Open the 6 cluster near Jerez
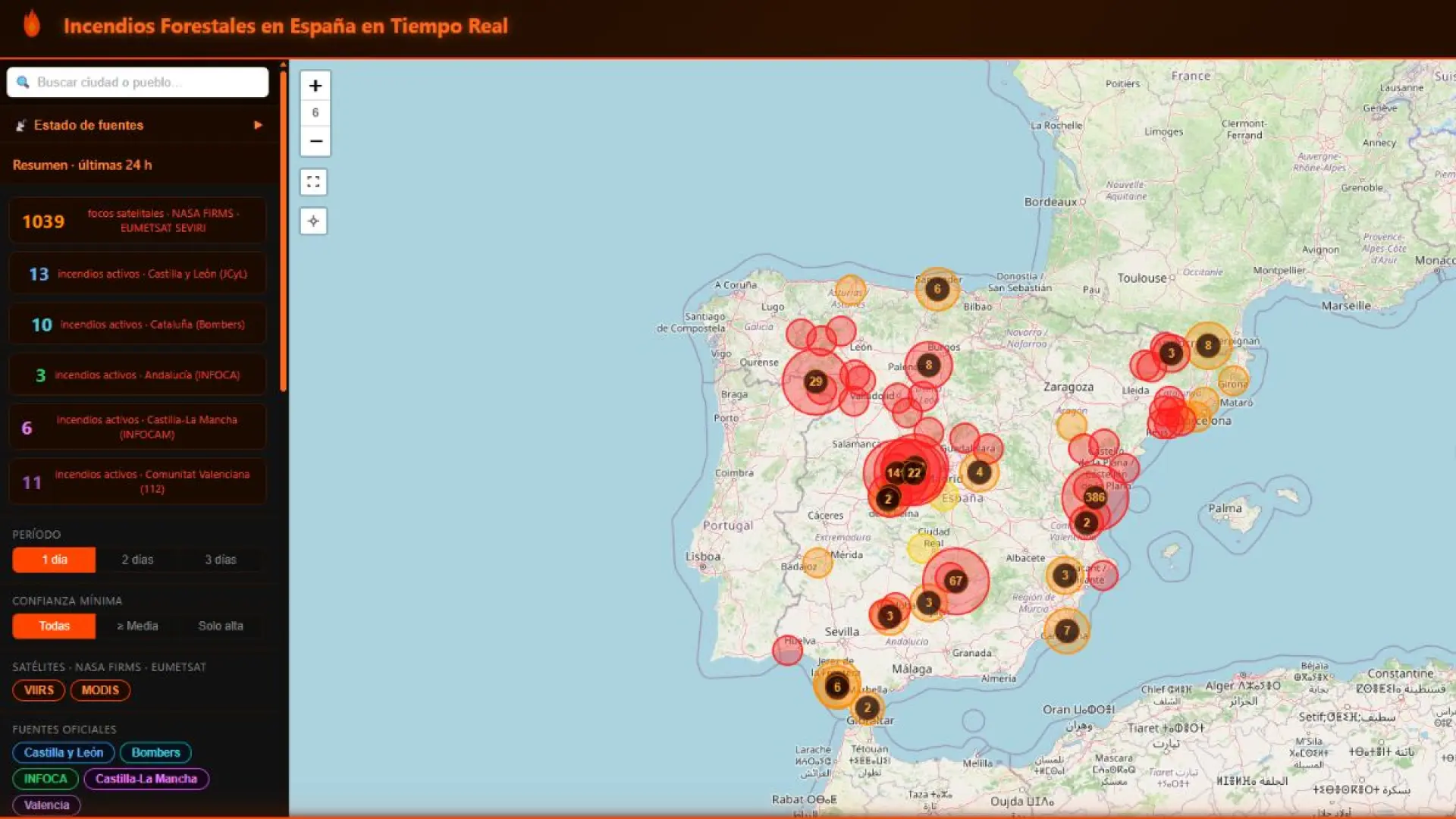Screen dimensions: 1456x819 tap(837, 686)
